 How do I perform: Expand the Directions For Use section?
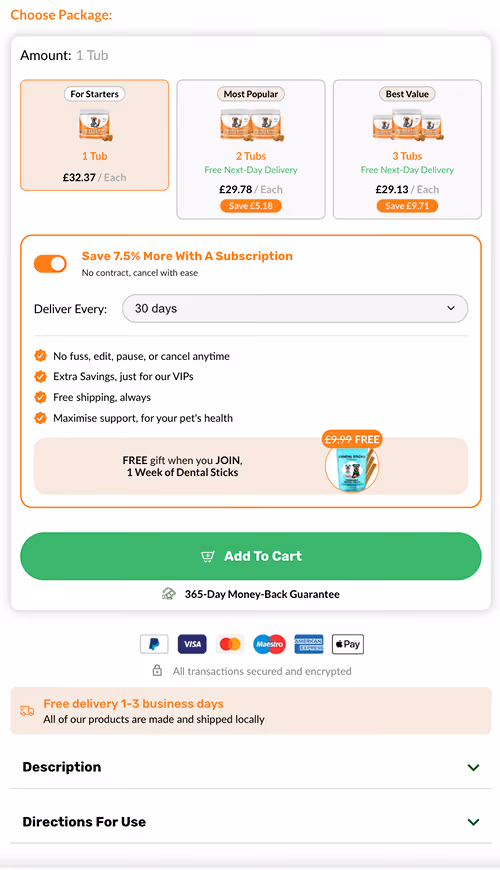[x=251, y=822]
